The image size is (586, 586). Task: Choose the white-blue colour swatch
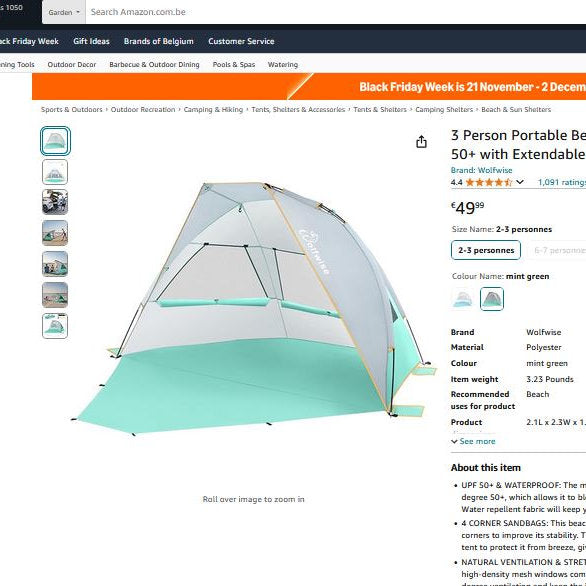click(x=463, y=299)
